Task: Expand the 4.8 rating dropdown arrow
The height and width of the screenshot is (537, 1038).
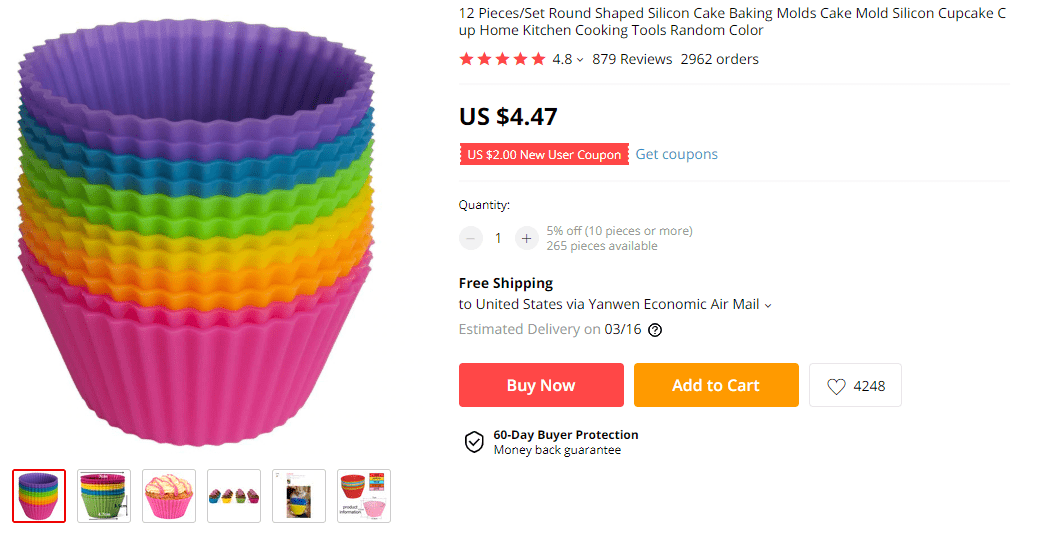Action: [x=580, y=60]
